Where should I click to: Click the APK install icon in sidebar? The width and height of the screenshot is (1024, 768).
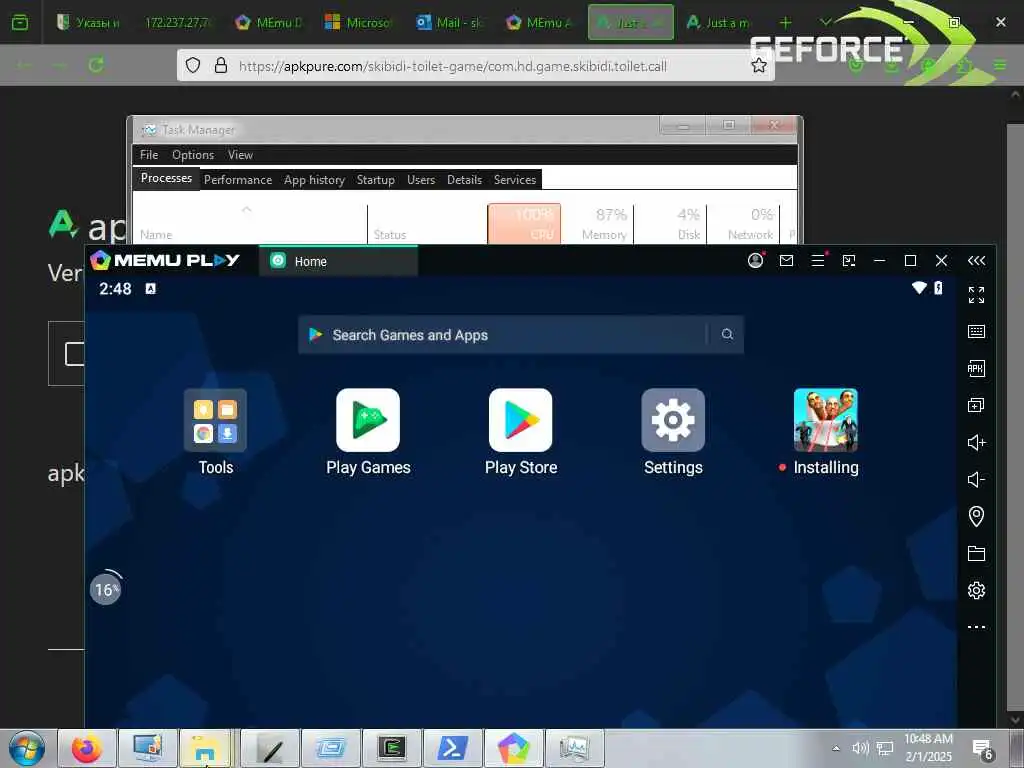click(x=976, y=368)
